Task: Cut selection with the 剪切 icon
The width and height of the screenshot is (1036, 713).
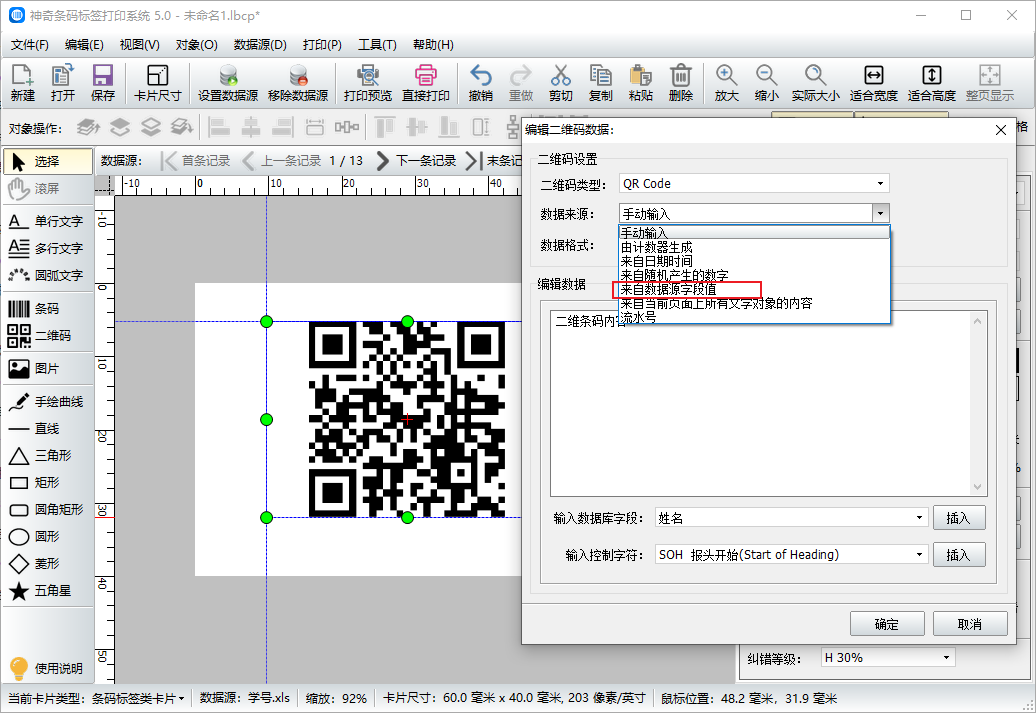Action: (560, 83)
